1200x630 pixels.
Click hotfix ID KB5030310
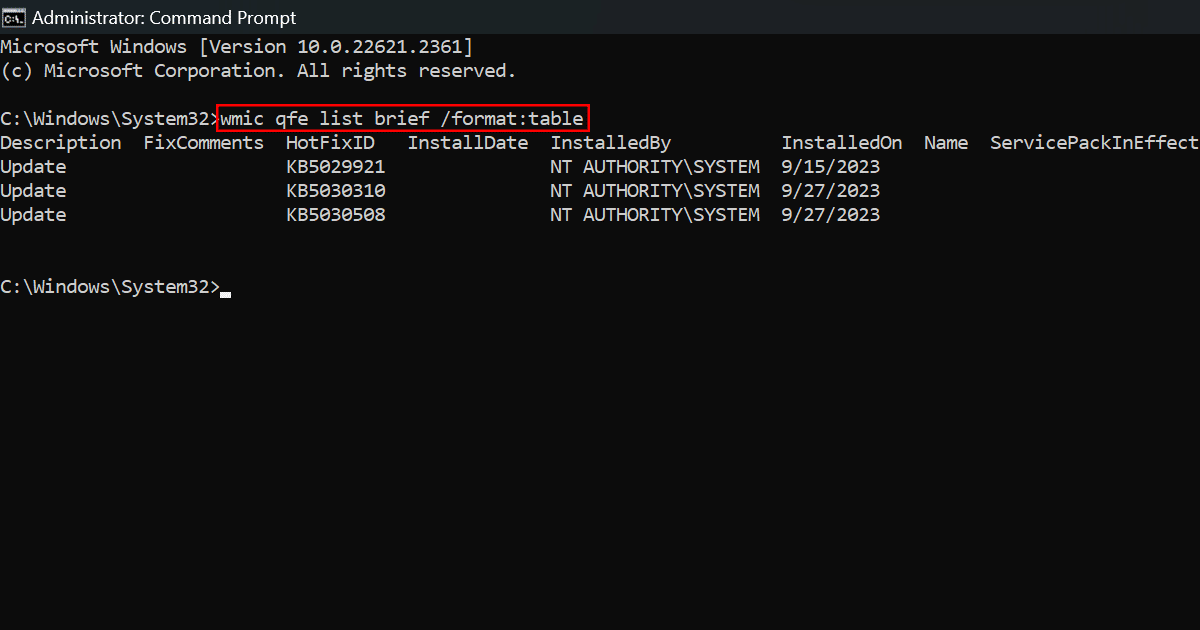(336, 191)
